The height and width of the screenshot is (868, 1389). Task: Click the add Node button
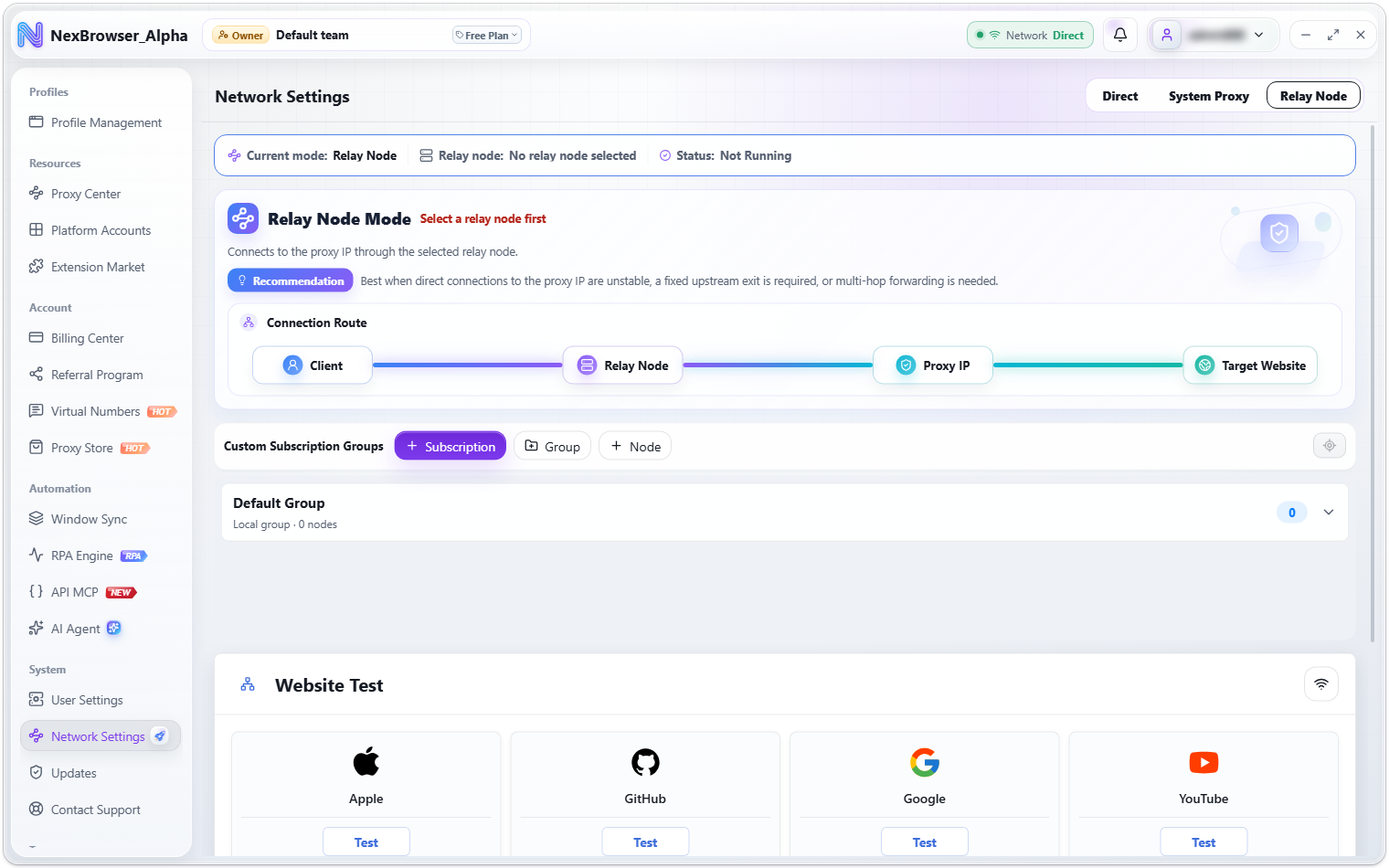(x=635, y=446)
